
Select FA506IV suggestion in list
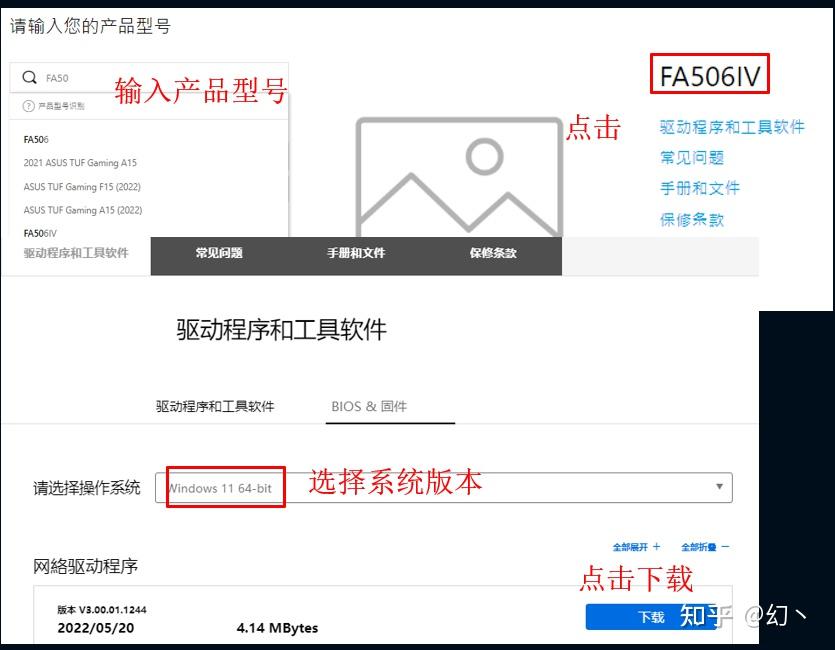click(x=40, y=233)
